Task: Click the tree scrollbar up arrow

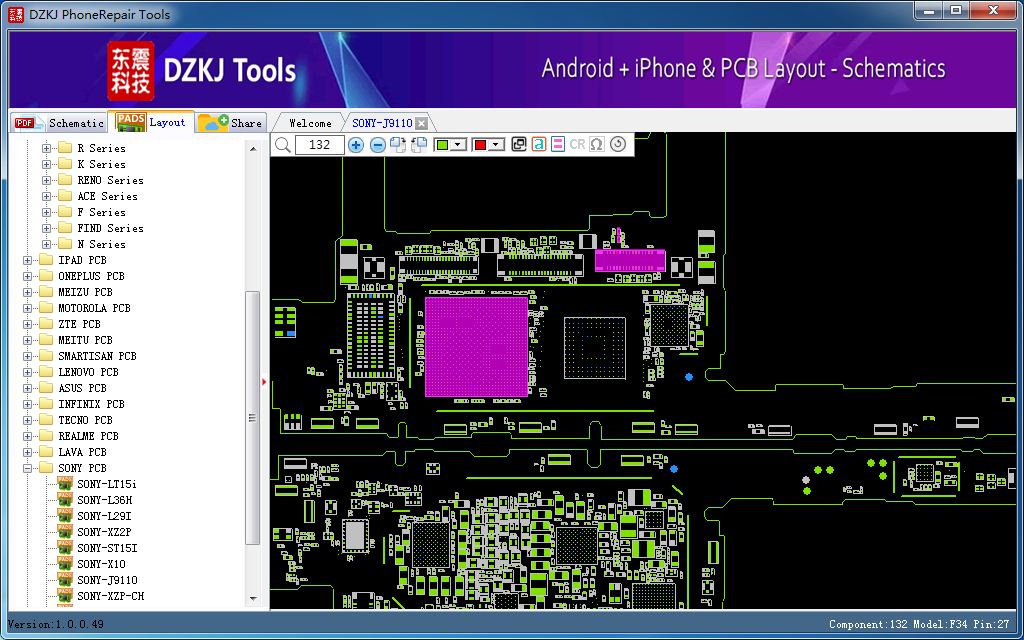Action: [253, 149]
